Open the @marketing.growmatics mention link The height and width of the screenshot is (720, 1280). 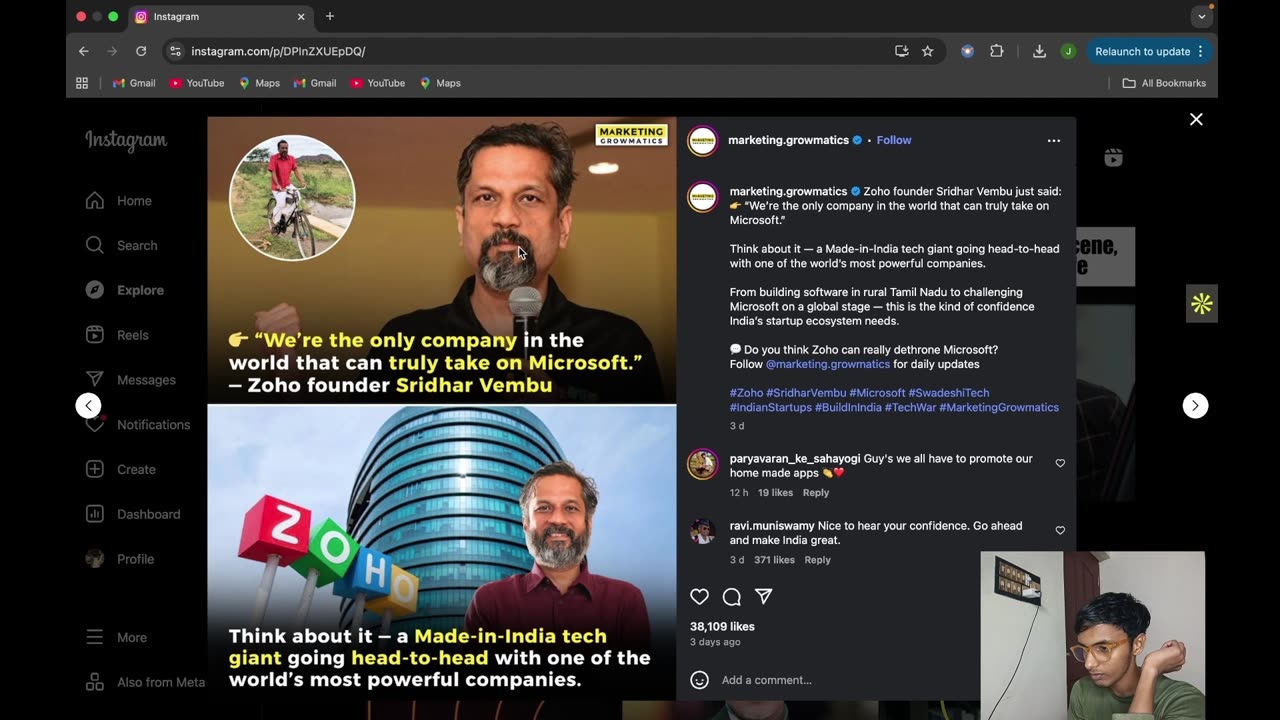(827, 364)
